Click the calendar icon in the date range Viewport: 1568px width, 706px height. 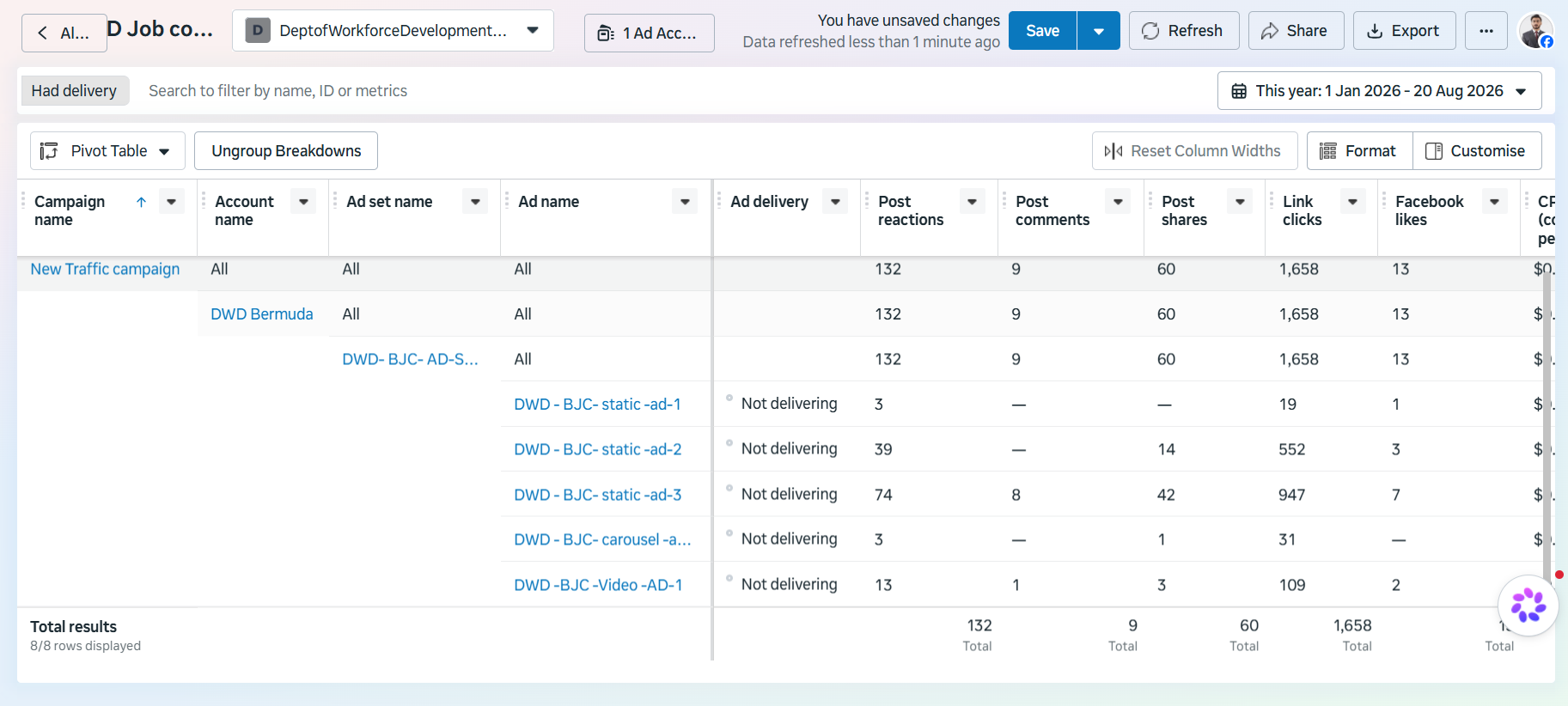click(x=1239, y=91)
